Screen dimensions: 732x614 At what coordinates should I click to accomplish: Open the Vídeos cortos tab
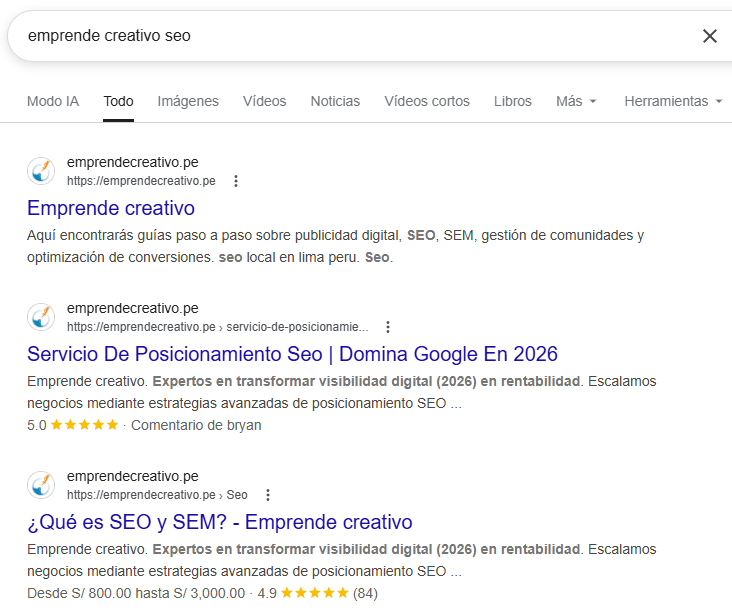point(427,101)
